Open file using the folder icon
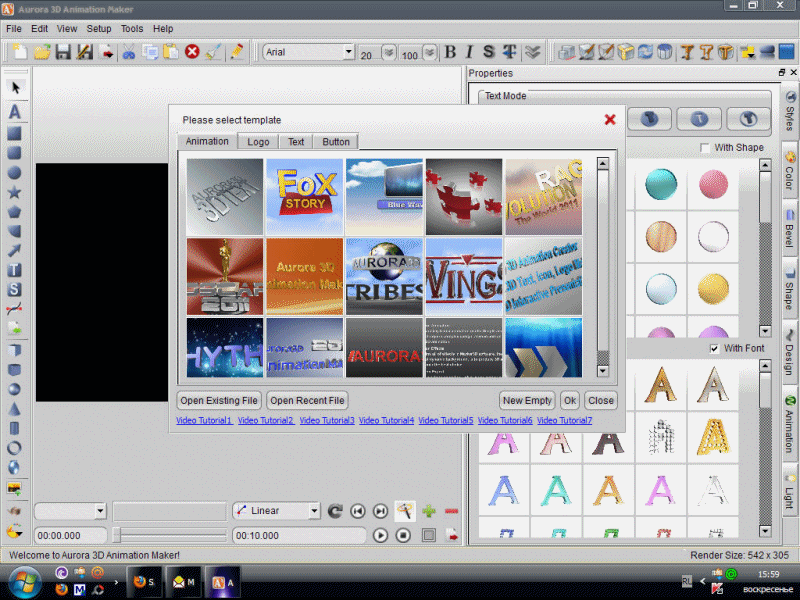The height and width of the screenshot is (600, 800). click(x=42, y=52)
